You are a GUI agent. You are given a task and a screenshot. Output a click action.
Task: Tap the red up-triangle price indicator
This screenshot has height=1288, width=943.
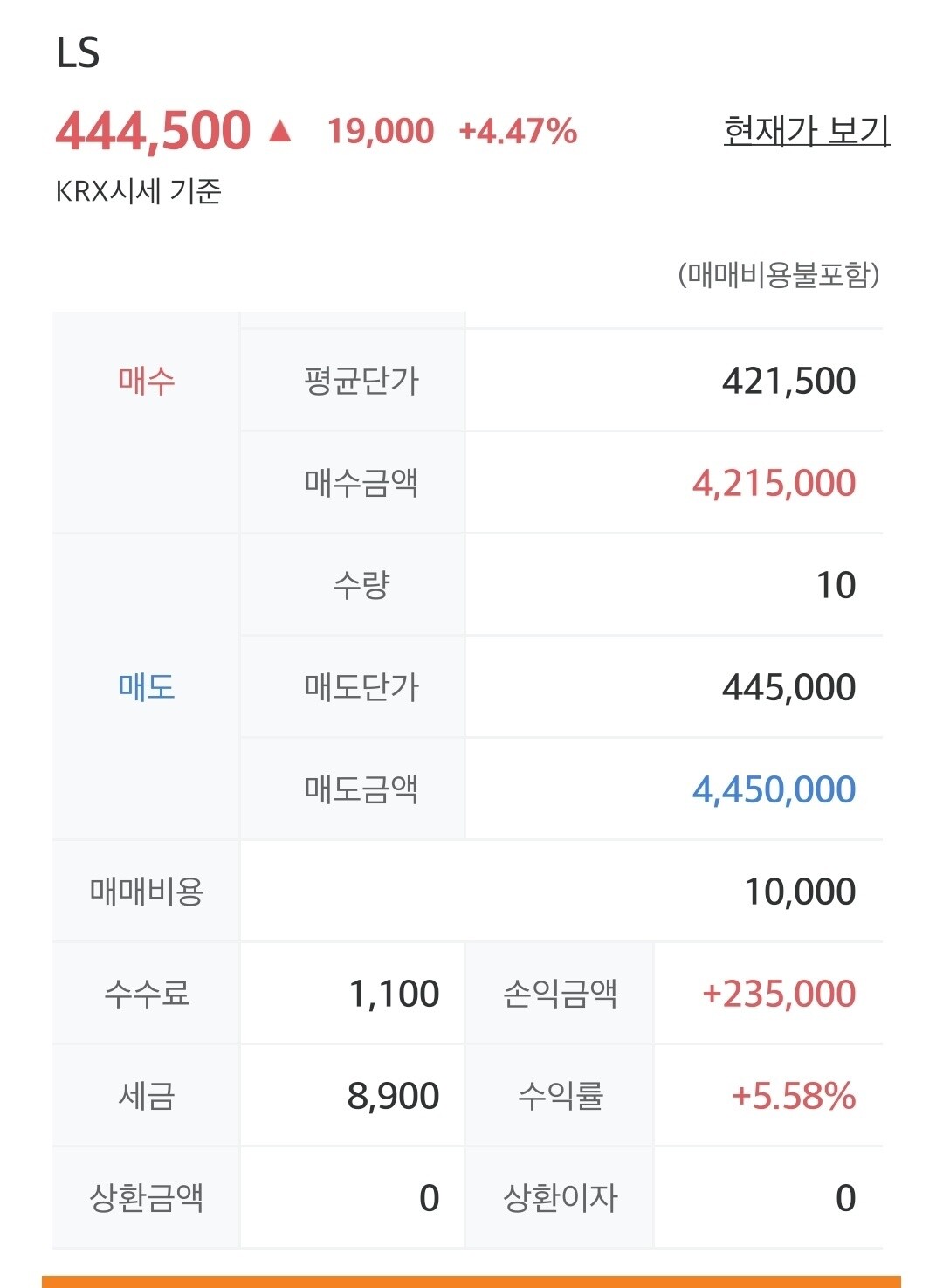(279, 131)
